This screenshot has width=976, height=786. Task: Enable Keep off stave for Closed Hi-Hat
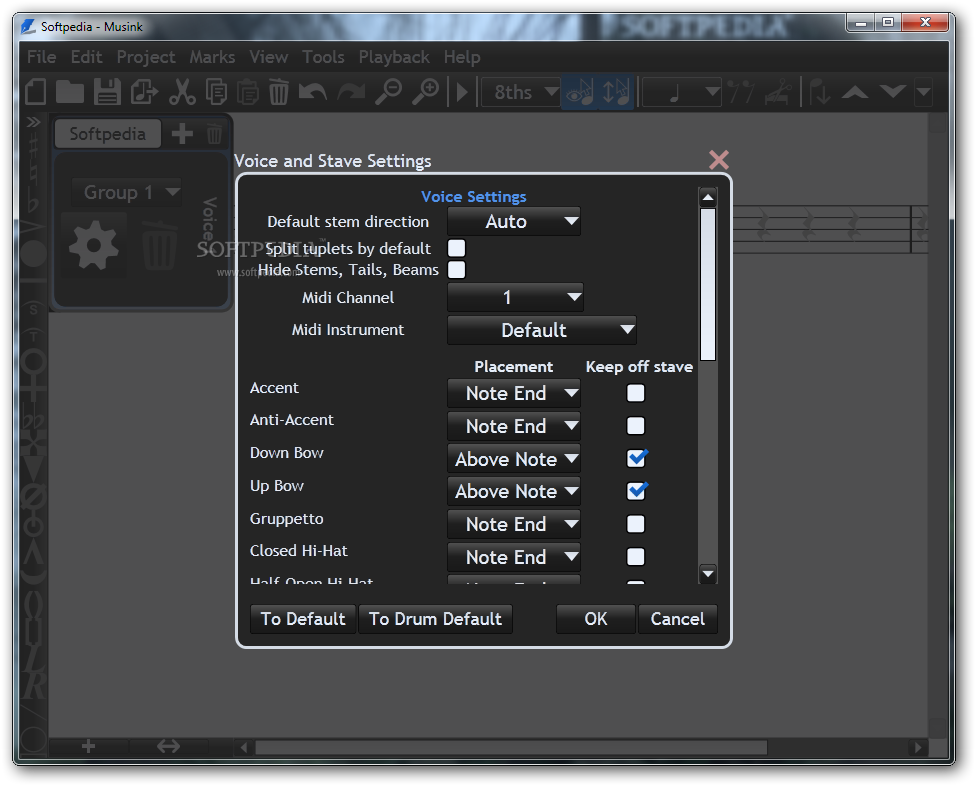636,557
